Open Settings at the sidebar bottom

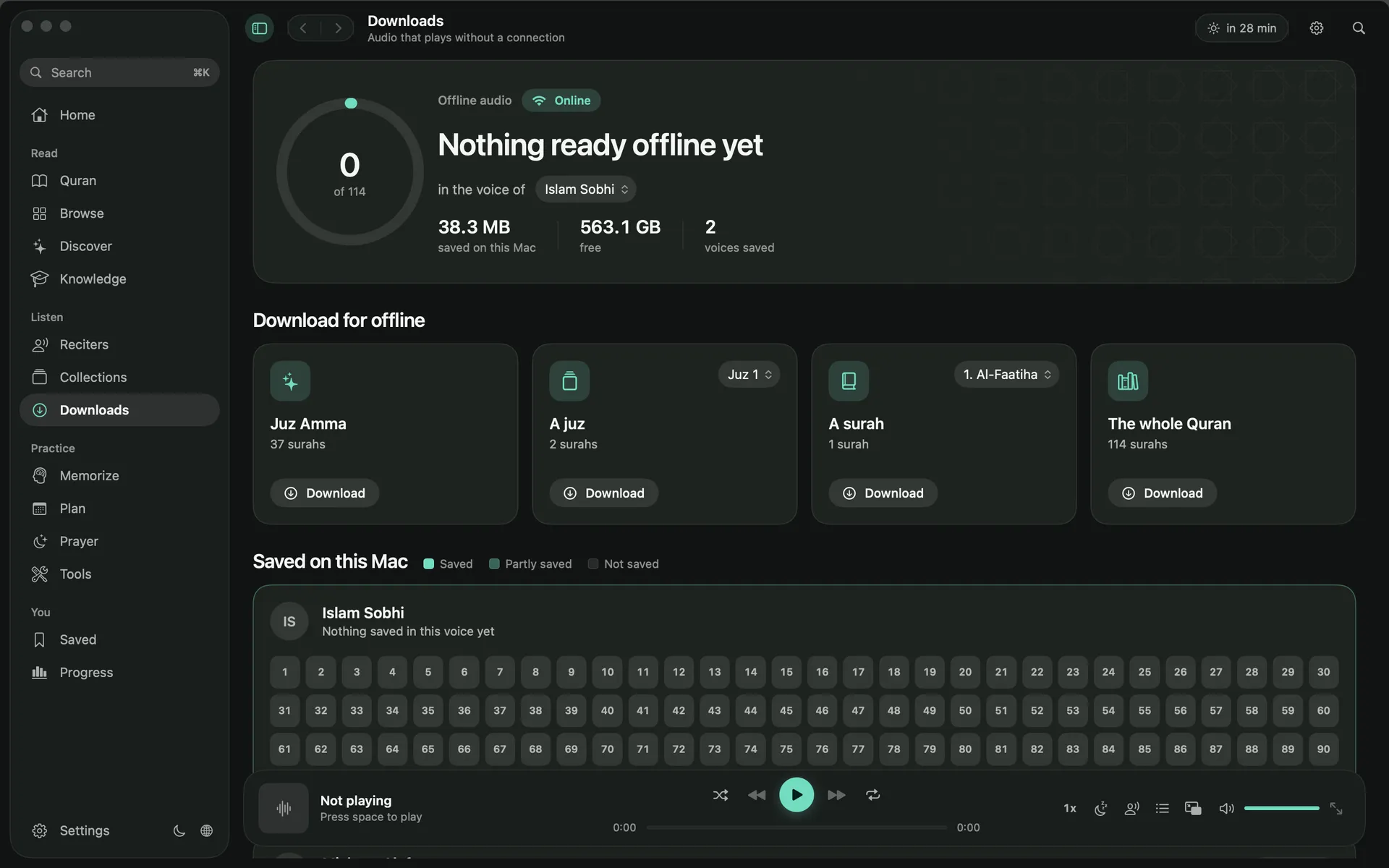pyautogui.click(x=71, y=830)
